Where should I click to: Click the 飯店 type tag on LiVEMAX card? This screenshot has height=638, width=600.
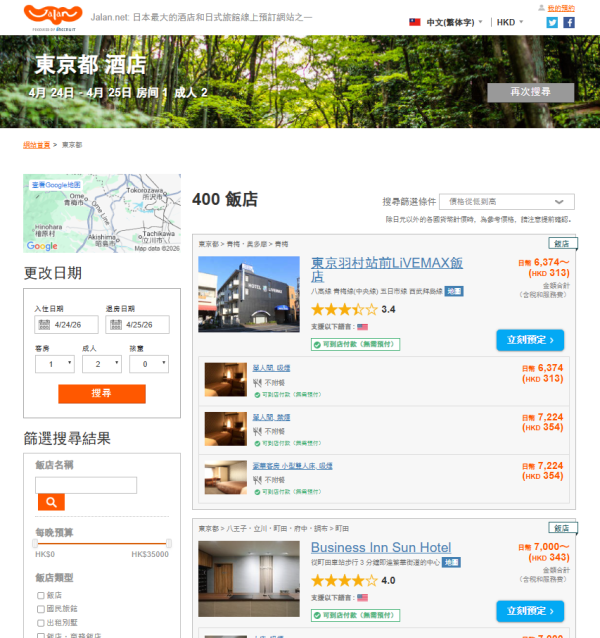562,243
